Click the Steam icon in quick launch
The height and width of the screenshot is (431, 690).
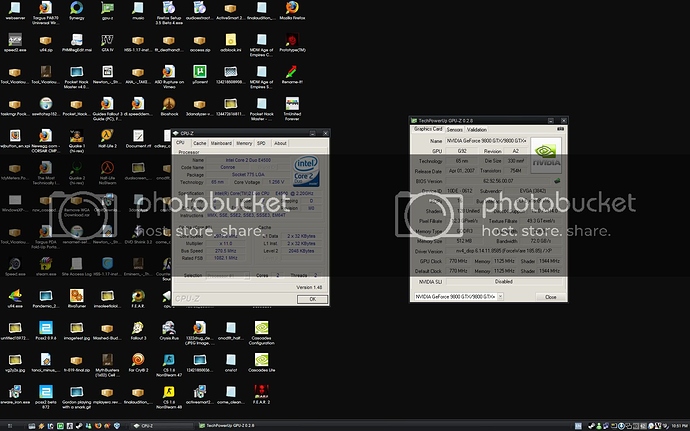[78, 426]
